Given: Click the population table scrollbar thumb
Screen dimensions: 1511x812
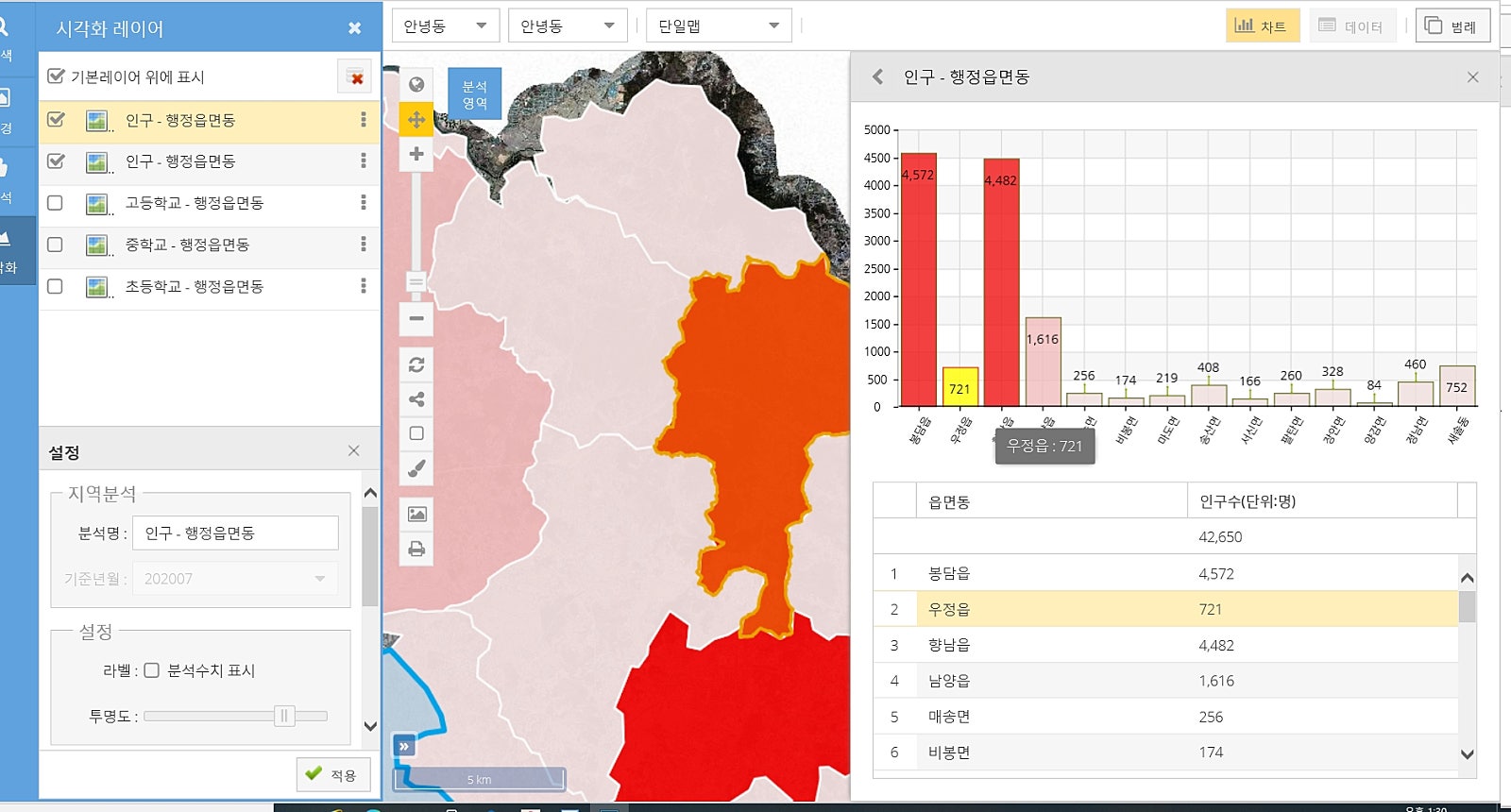Looking at the screenshot, I should point(1467,606).
